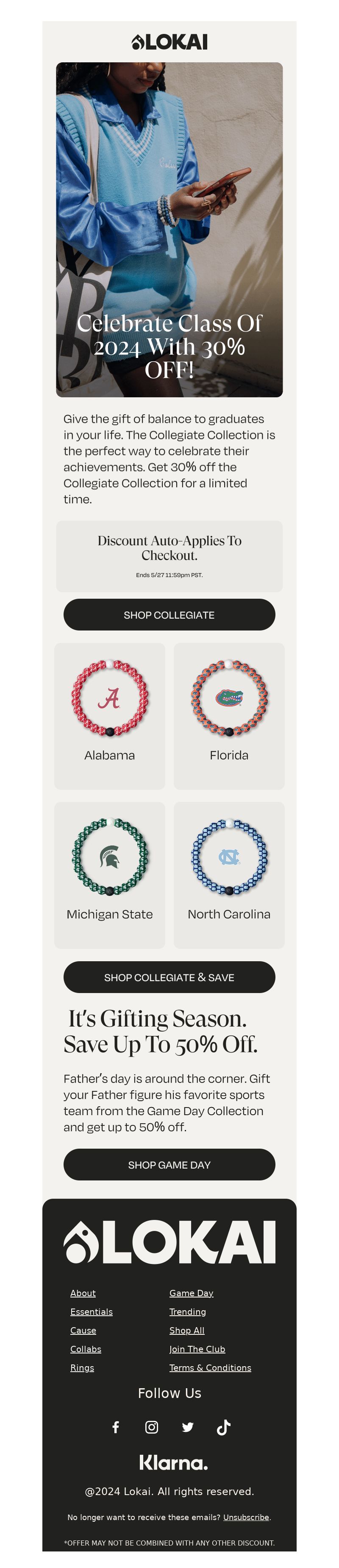Open the Terms & Conditions link
Image resolution: width=339 pixels, height=1568 pixels.
click(210, 1368)
